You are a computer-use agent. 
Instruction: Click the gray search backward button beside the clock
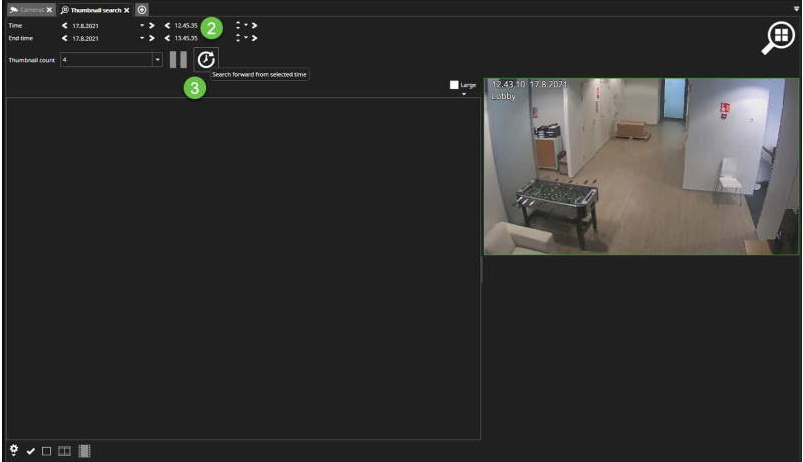[x=178, y=60]
